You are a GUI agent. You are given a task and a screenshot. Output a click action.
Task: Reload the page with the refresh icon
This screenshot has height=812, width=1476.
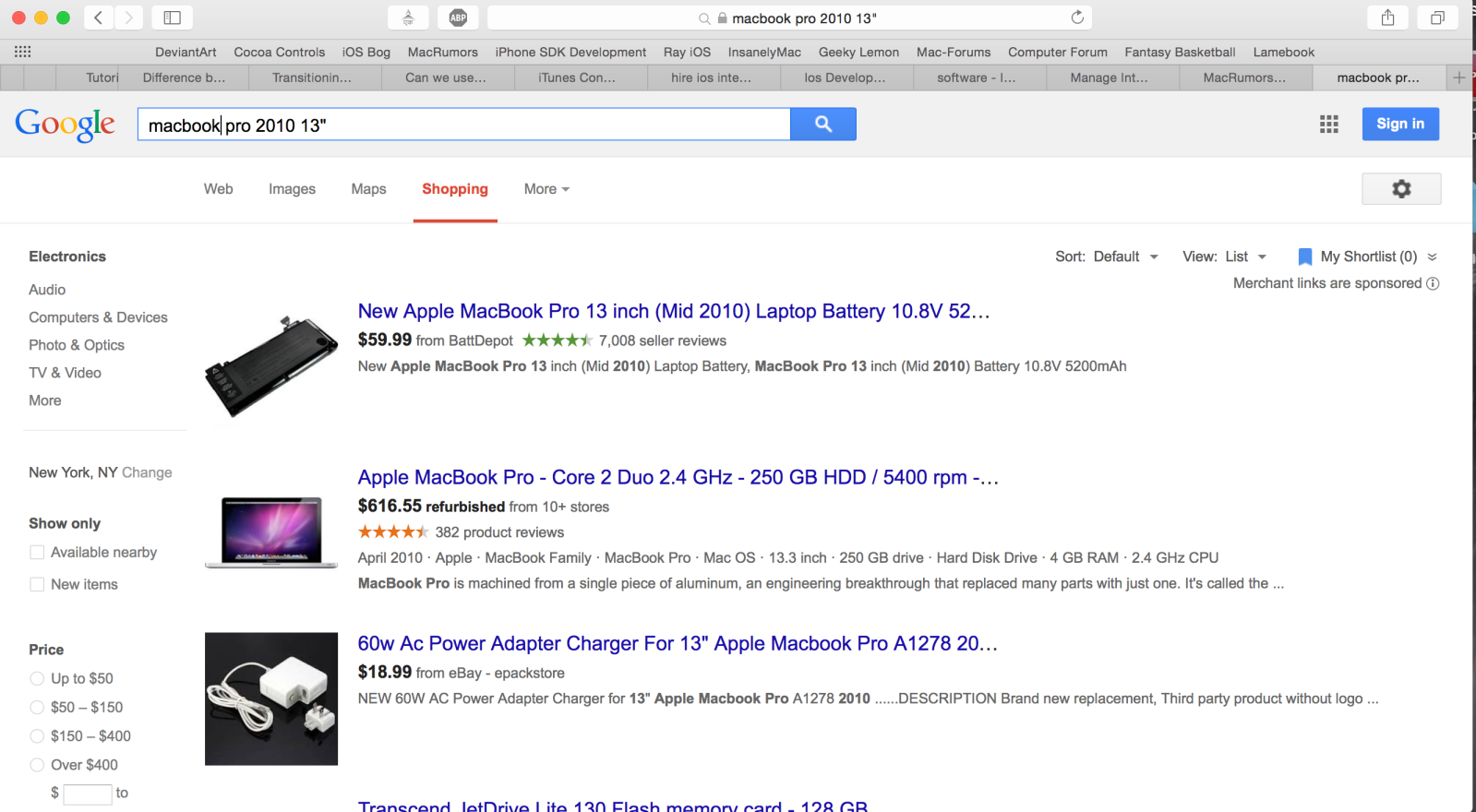pyautogui.click(x=1077, y=18)
